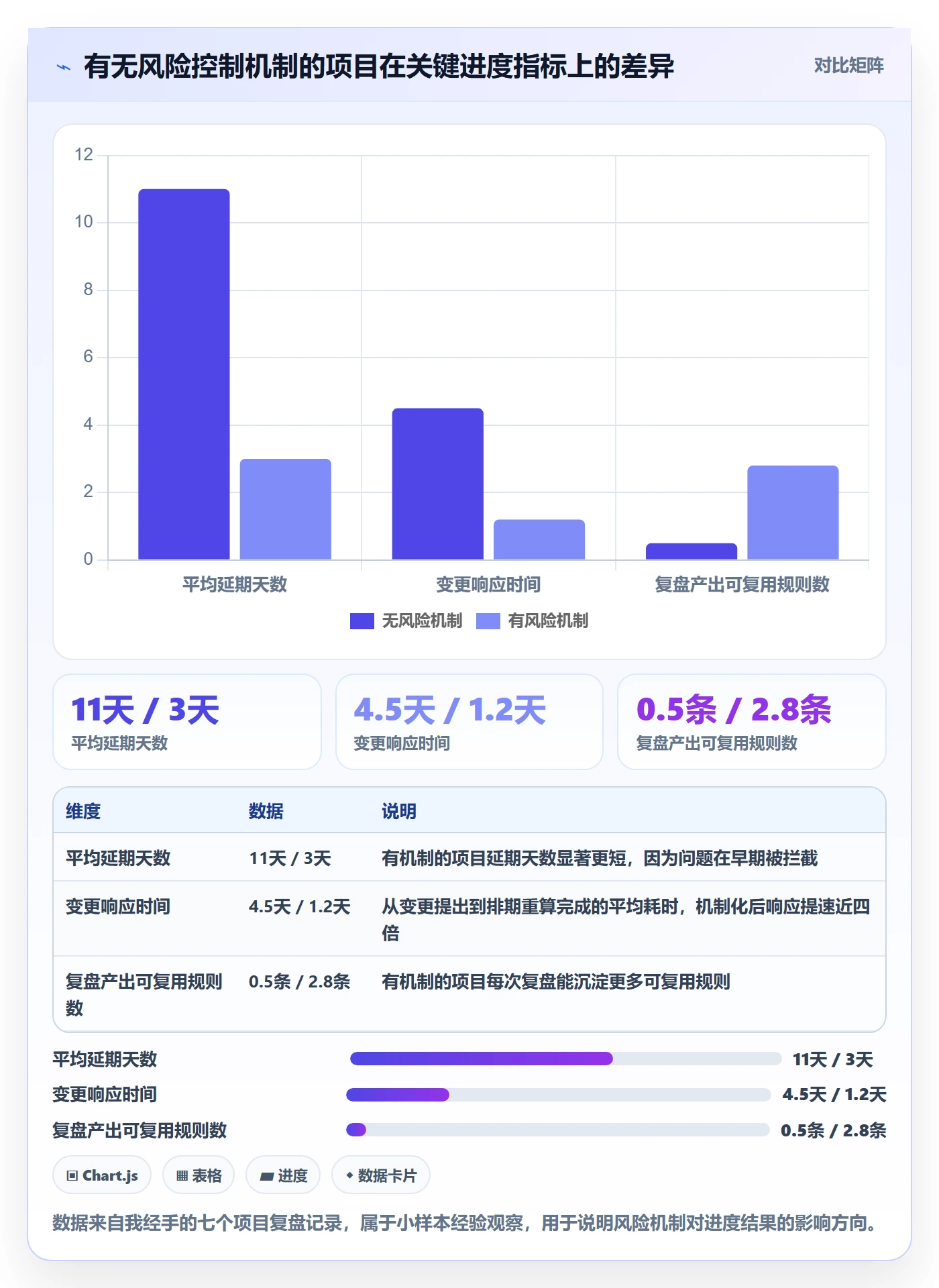939x1288 pixels.
Task: Click the 有风险机制 legend color box
Action: tap(488, 621)
